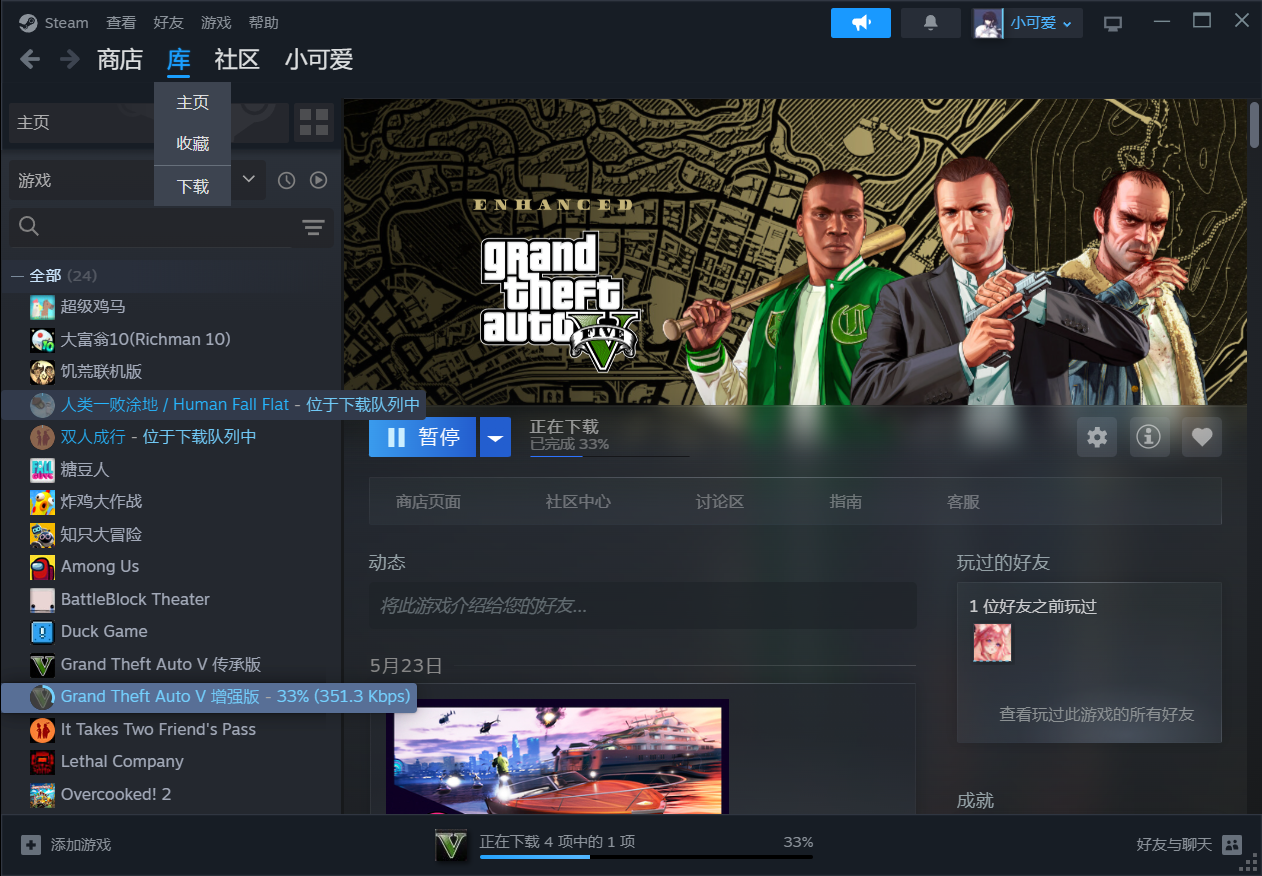Select 大富翁10(Richman 10)
The image size is (1262, 876).
pos(145,340)
